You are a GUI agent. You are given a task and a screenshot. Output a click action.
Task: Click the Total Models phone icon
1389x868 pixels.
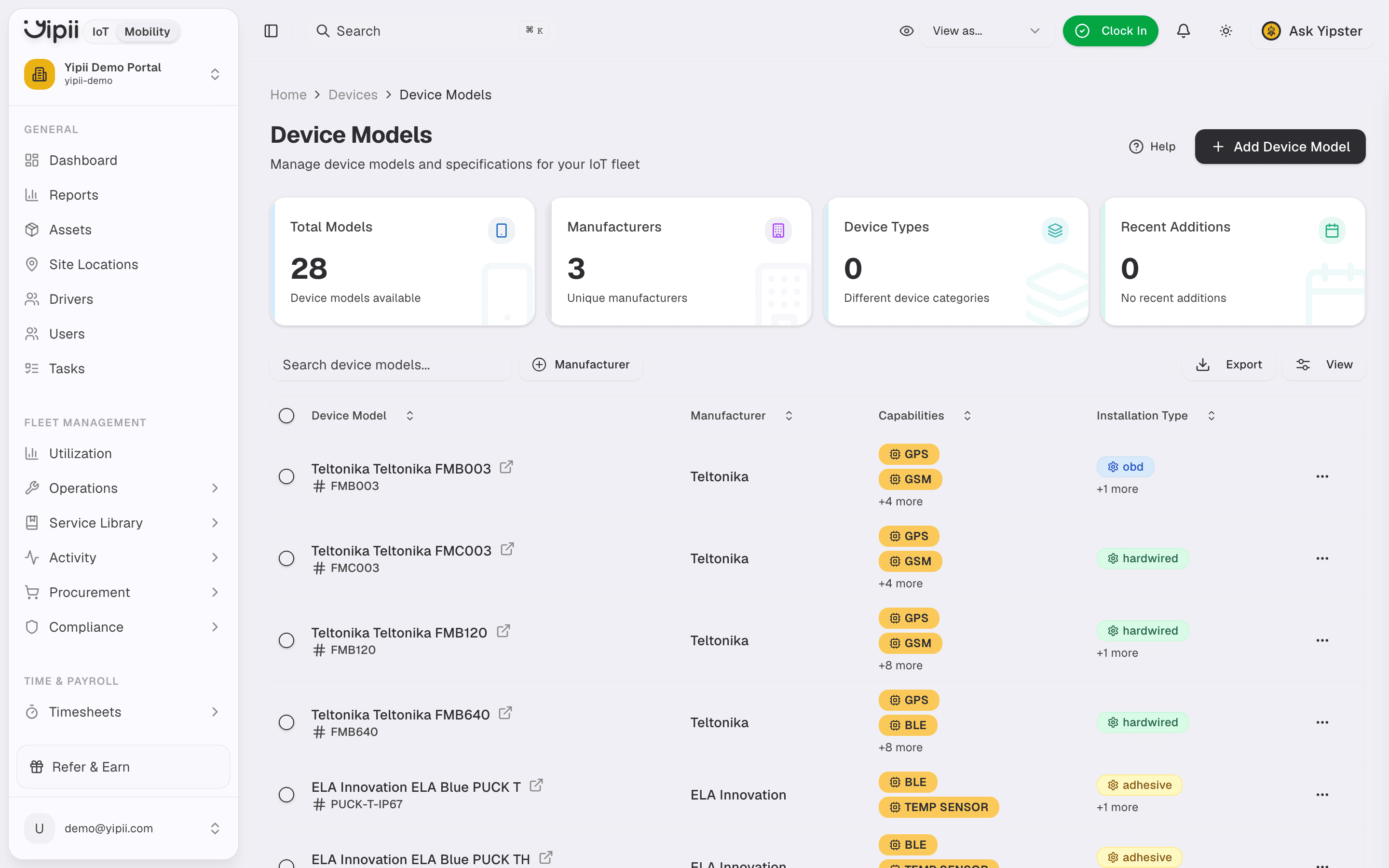[x=501, y=230]
